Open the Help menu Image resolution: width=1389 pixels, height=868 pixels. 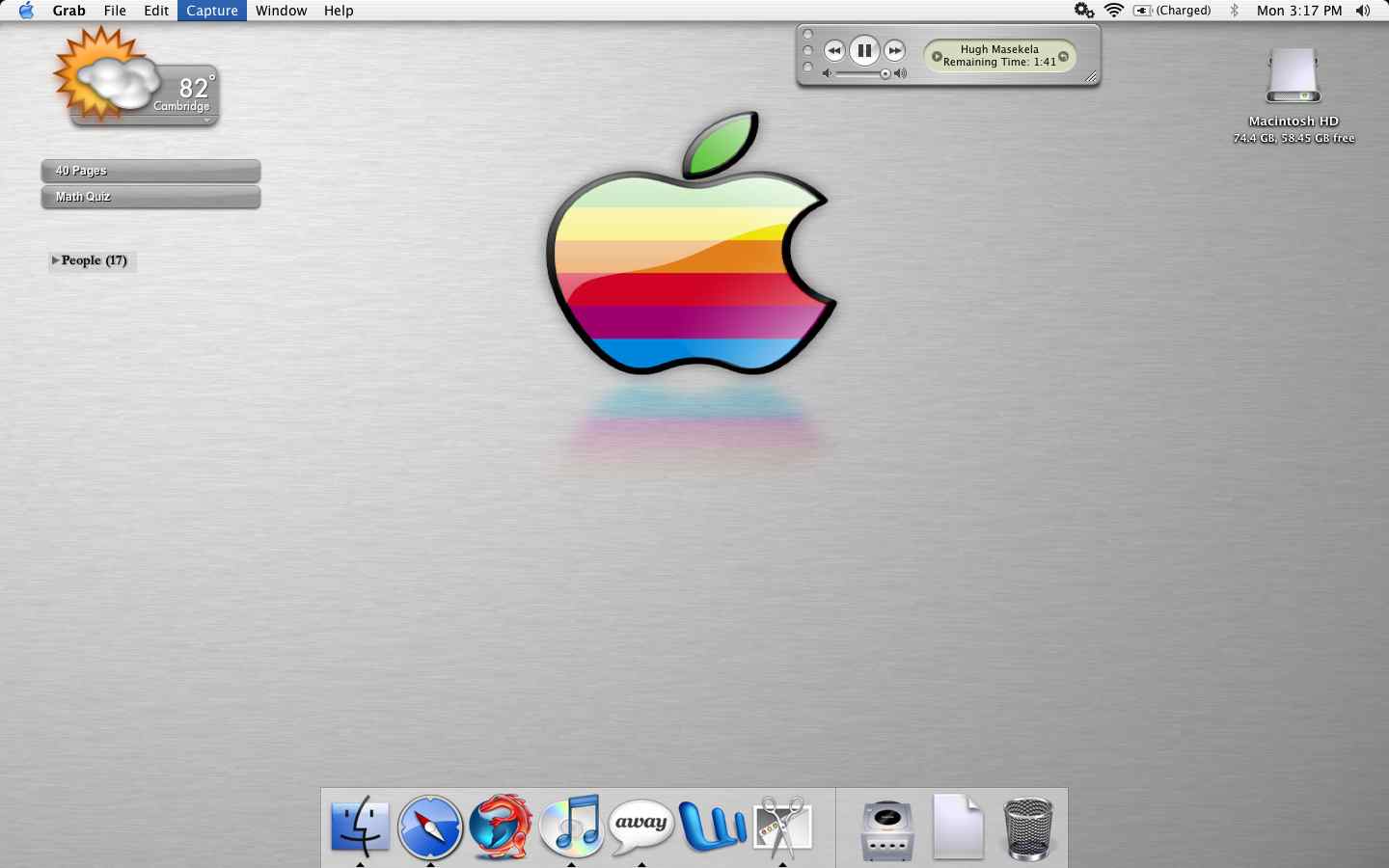(x=339, y=11)
